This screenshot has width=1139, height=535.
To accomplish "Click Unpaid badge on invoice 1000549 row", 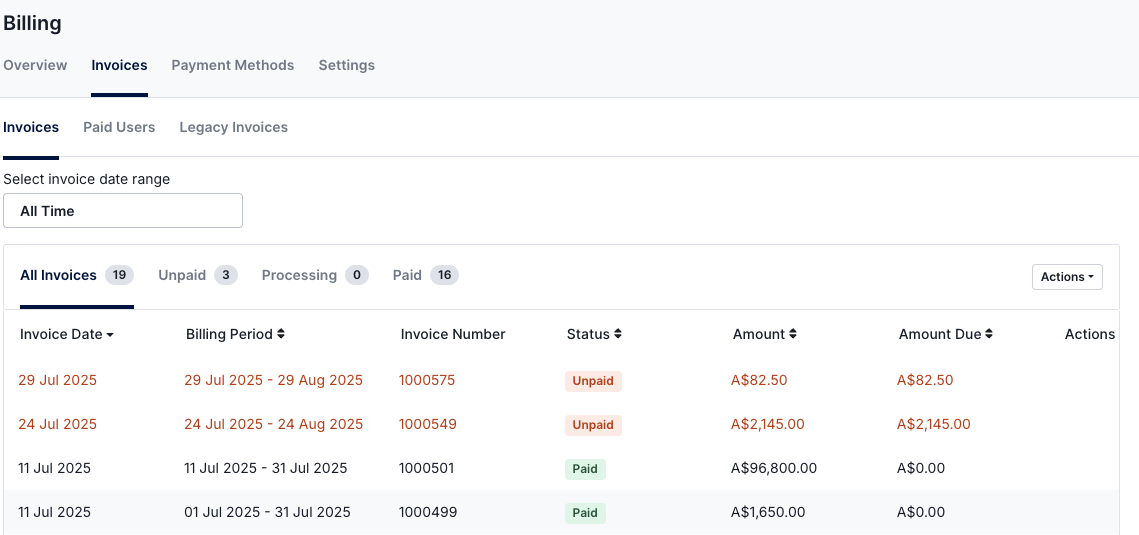I will click(593, 425).
